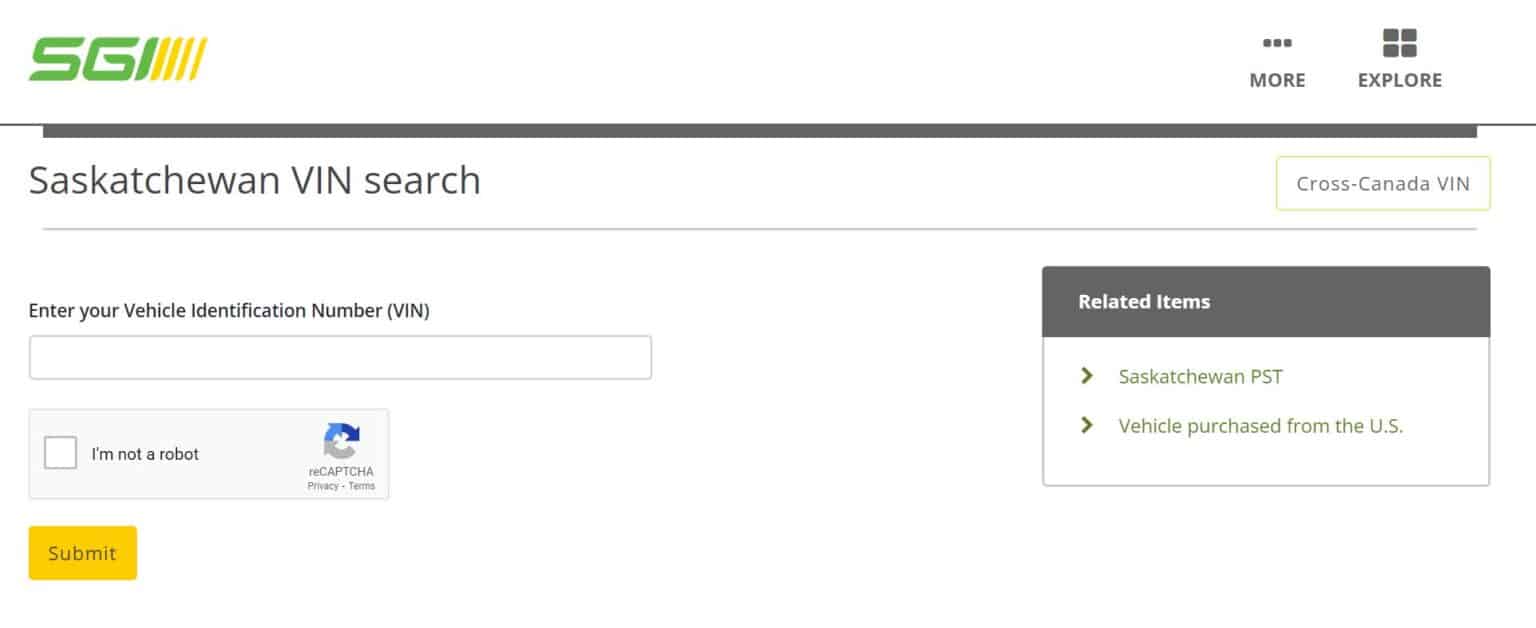The image size is (1536, 628).
Task: Select the MORE menu label
Action: (x=1277, y=80)
